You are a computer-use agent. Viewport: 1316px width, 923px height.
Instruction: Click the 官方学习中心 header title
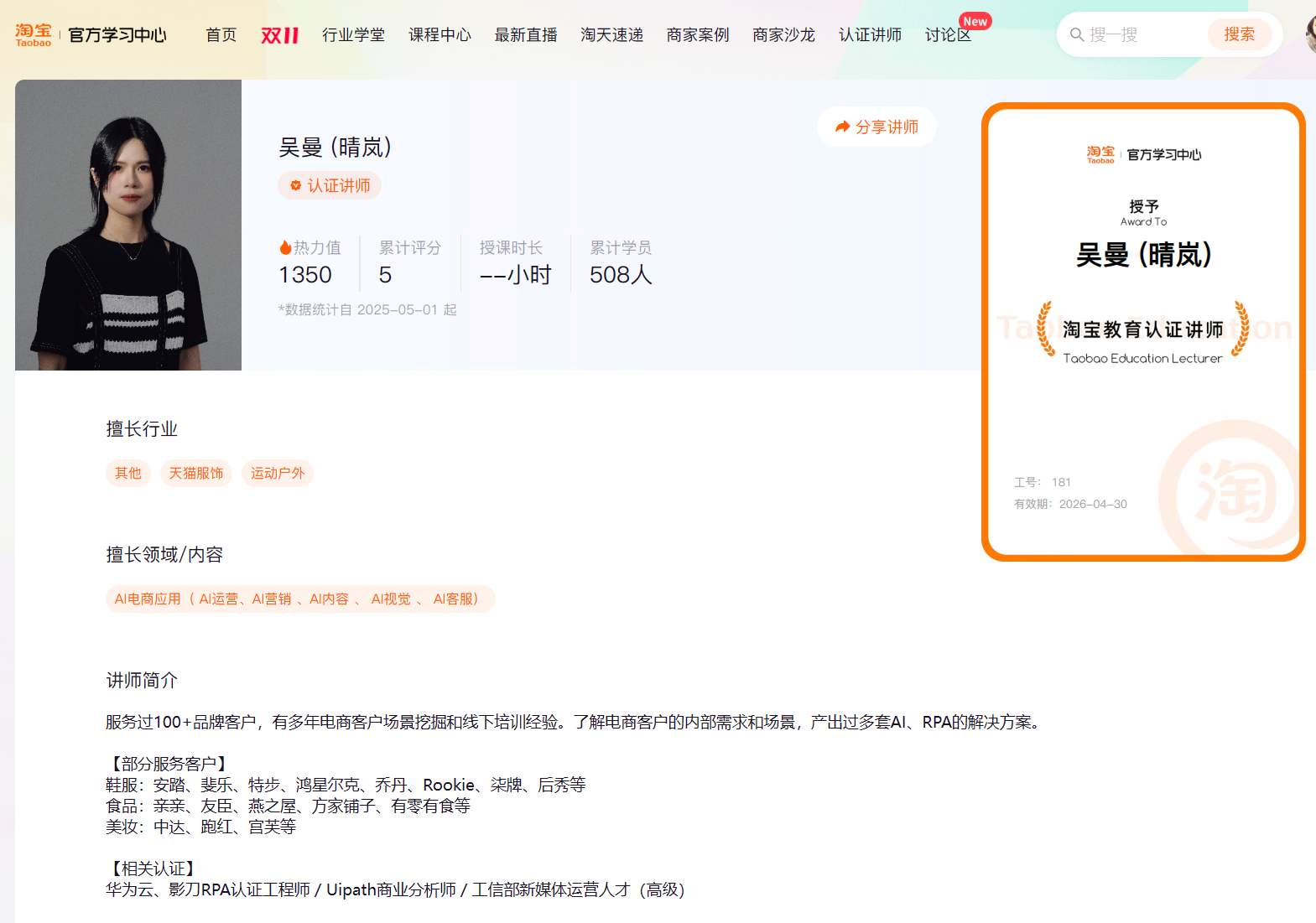(117, 35)
